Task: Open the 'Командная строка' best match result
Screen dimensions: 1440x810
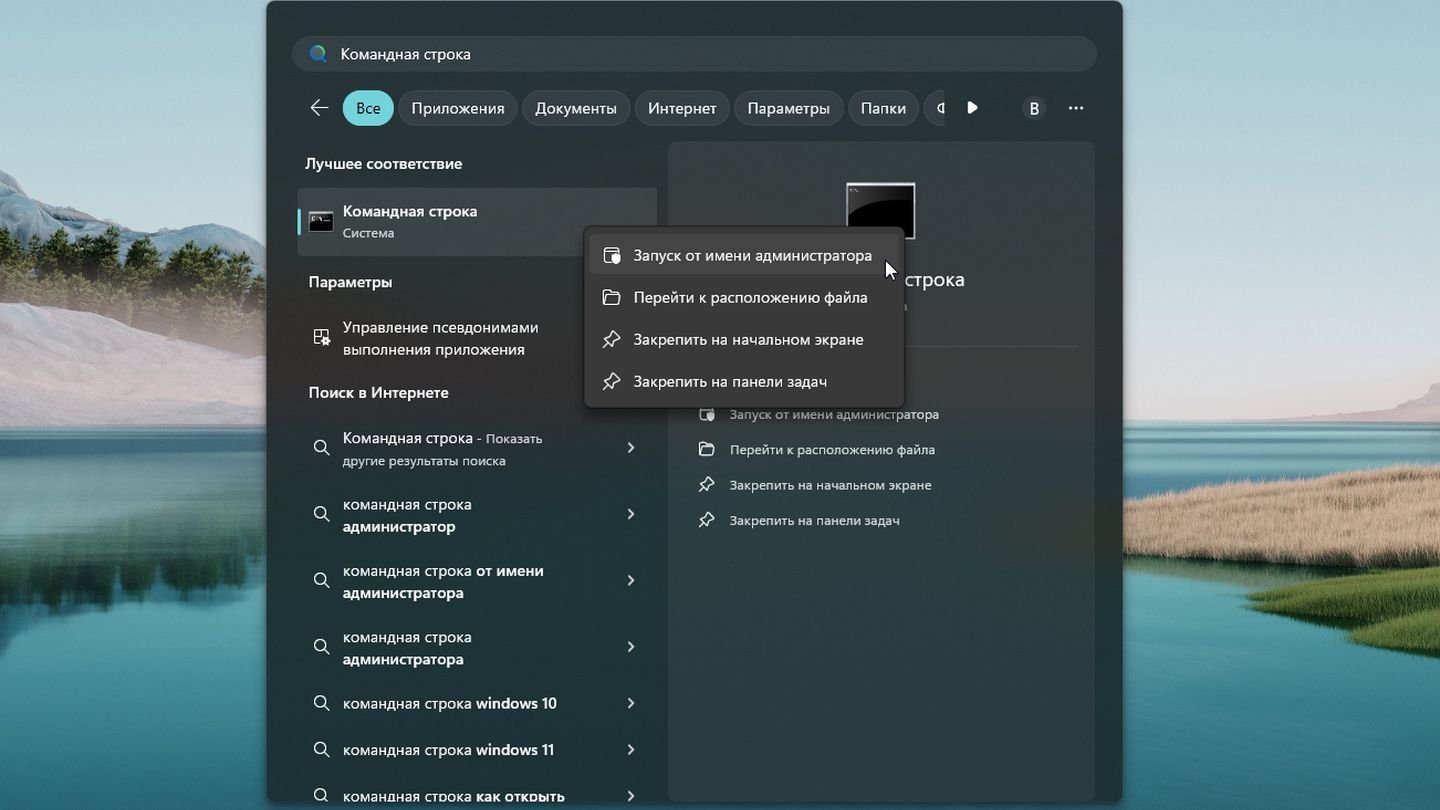Action: pos(477,221)
